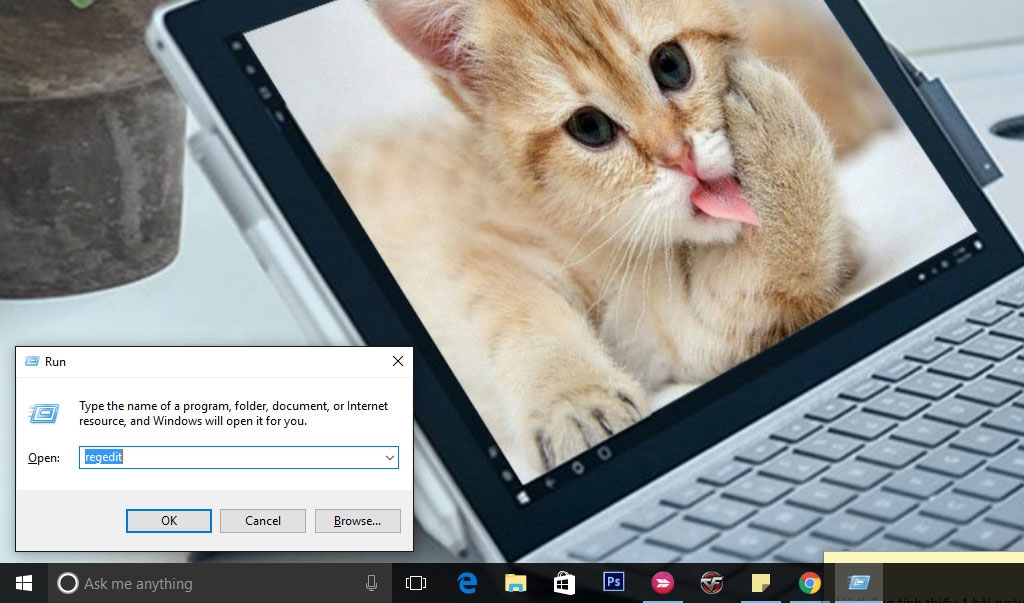Launch Photoshop from the taskbar
This screenshot has width=1024, height=603.
coord(613,583)
